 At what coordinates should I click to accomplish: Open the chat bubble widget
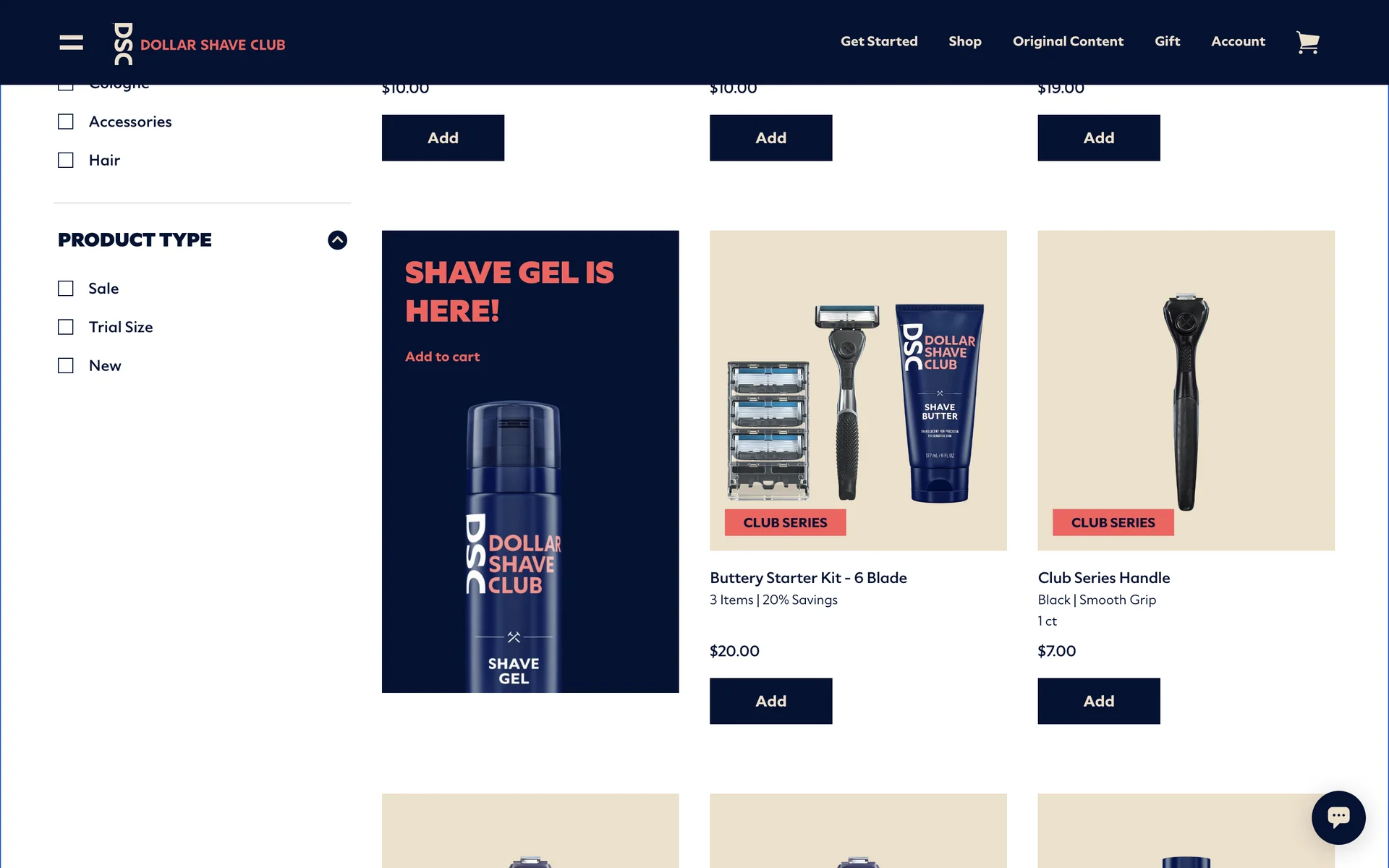1338,817
